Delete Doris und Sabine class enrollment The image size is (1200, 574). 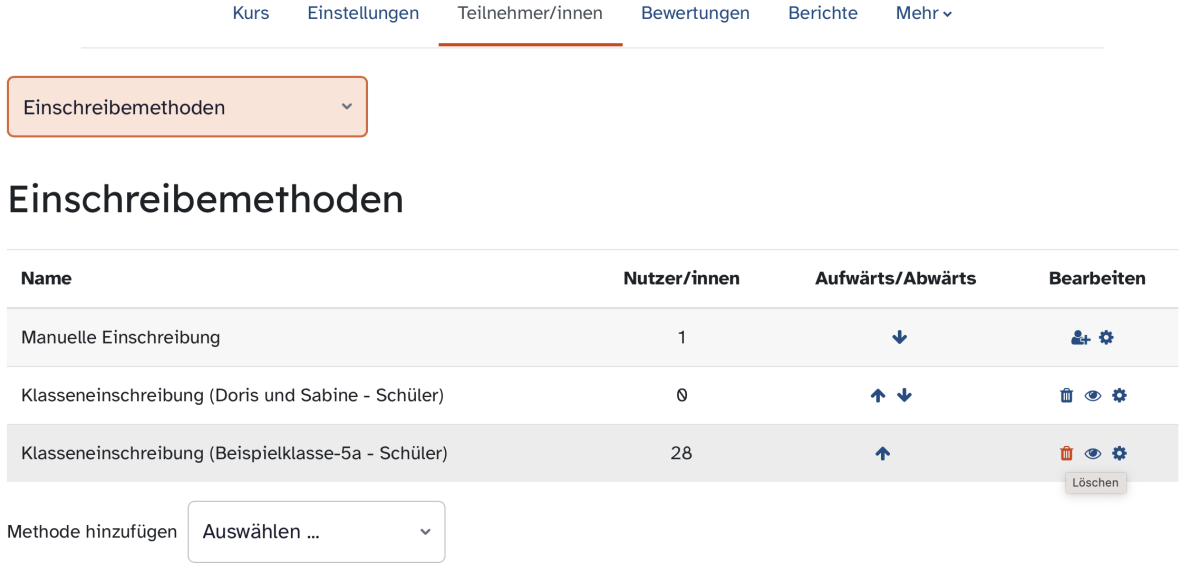point(1066,396)
